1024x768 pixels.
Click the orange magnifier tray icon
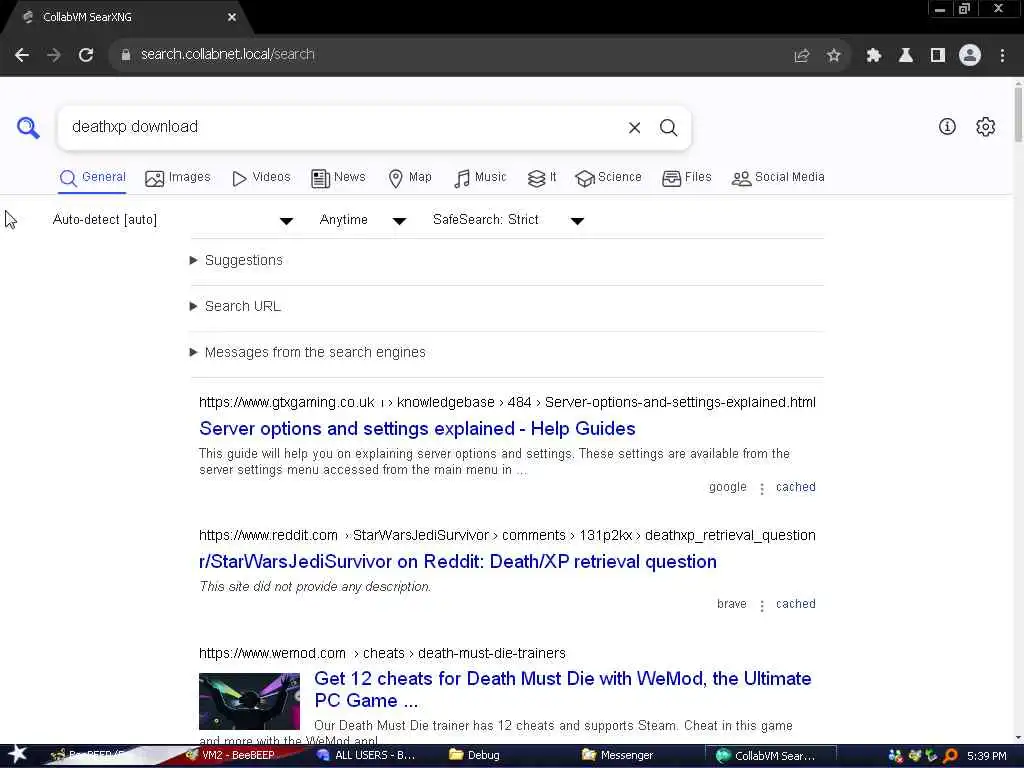pyautogui.click(x=950, y=756)
